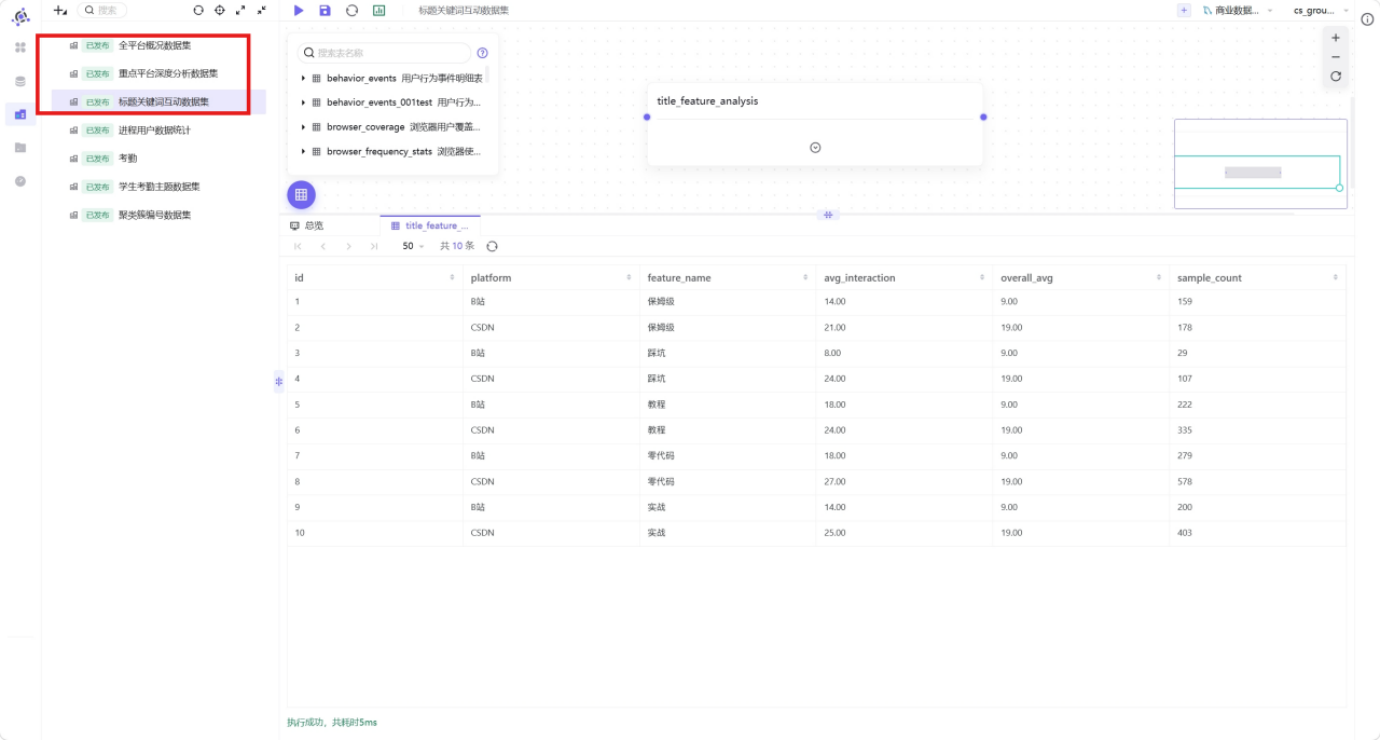The image size is (1380, 740).
Task: Reset canvas view with the rotate icon
Action: click(x=1336, y=76)
